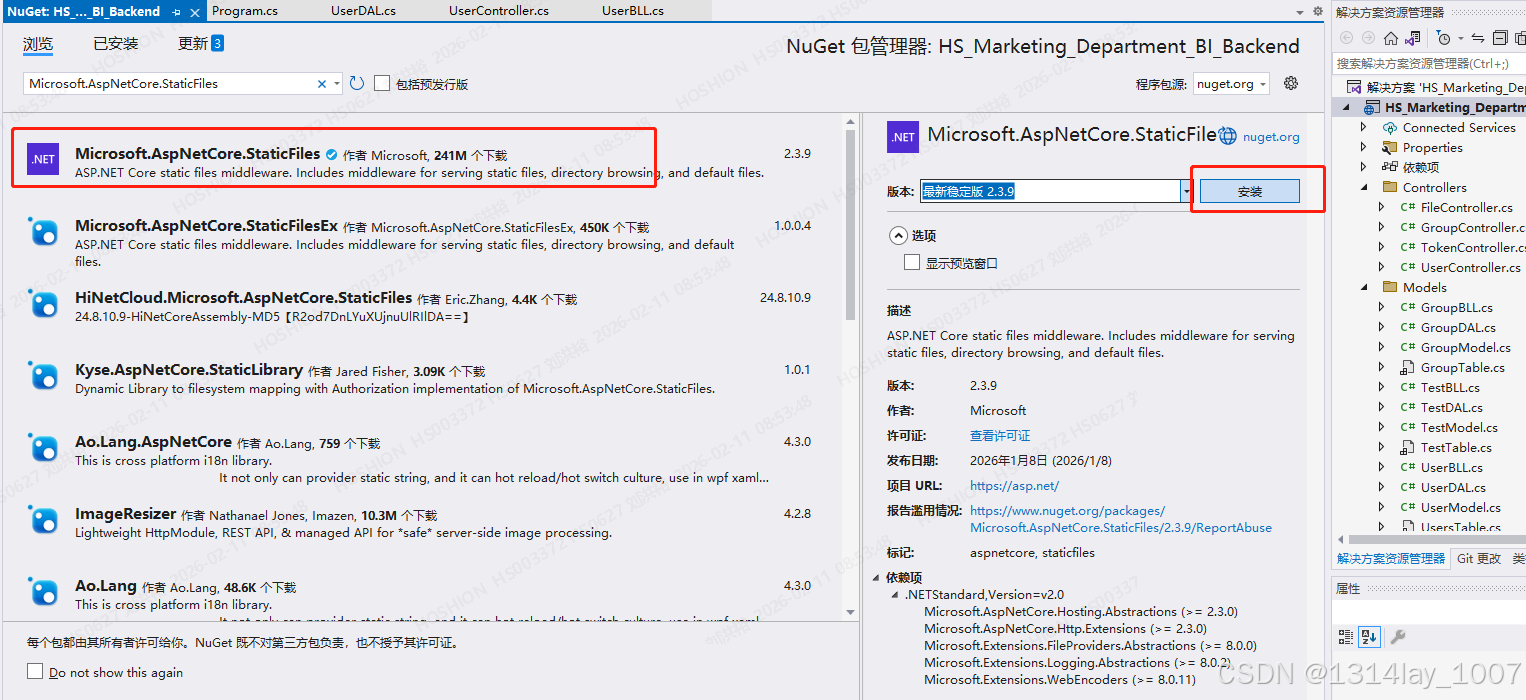
Task: Click the package list vertical scrollbar
Action: 851,225
